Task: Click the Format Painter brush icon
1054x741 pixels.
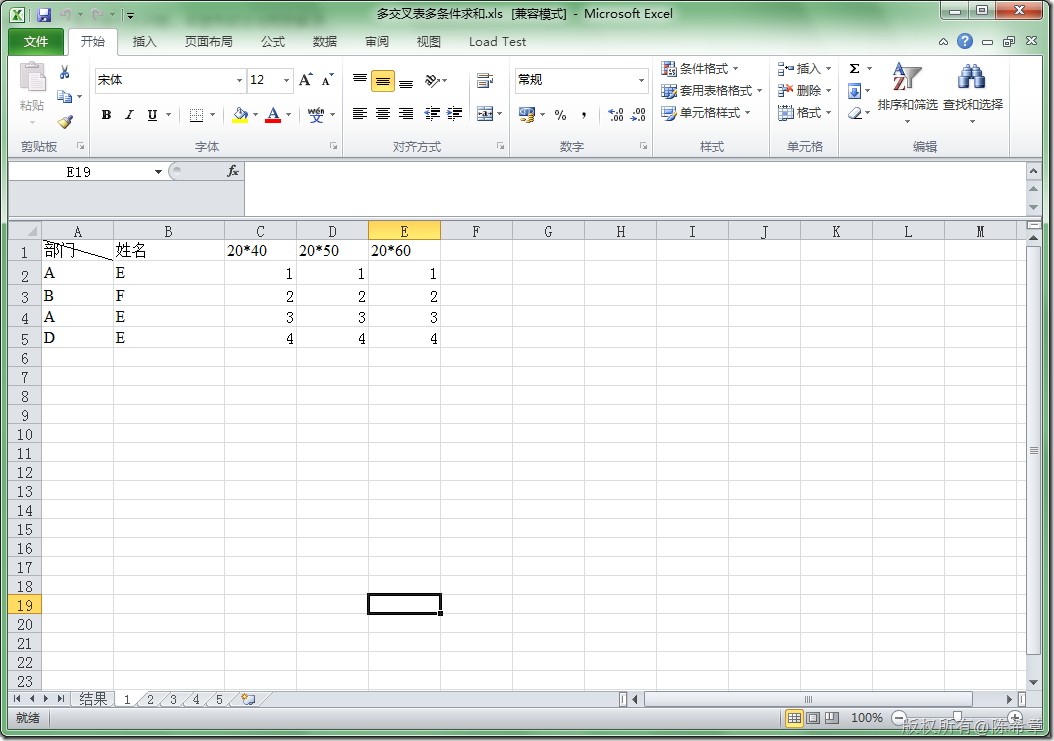Action: 65,122
